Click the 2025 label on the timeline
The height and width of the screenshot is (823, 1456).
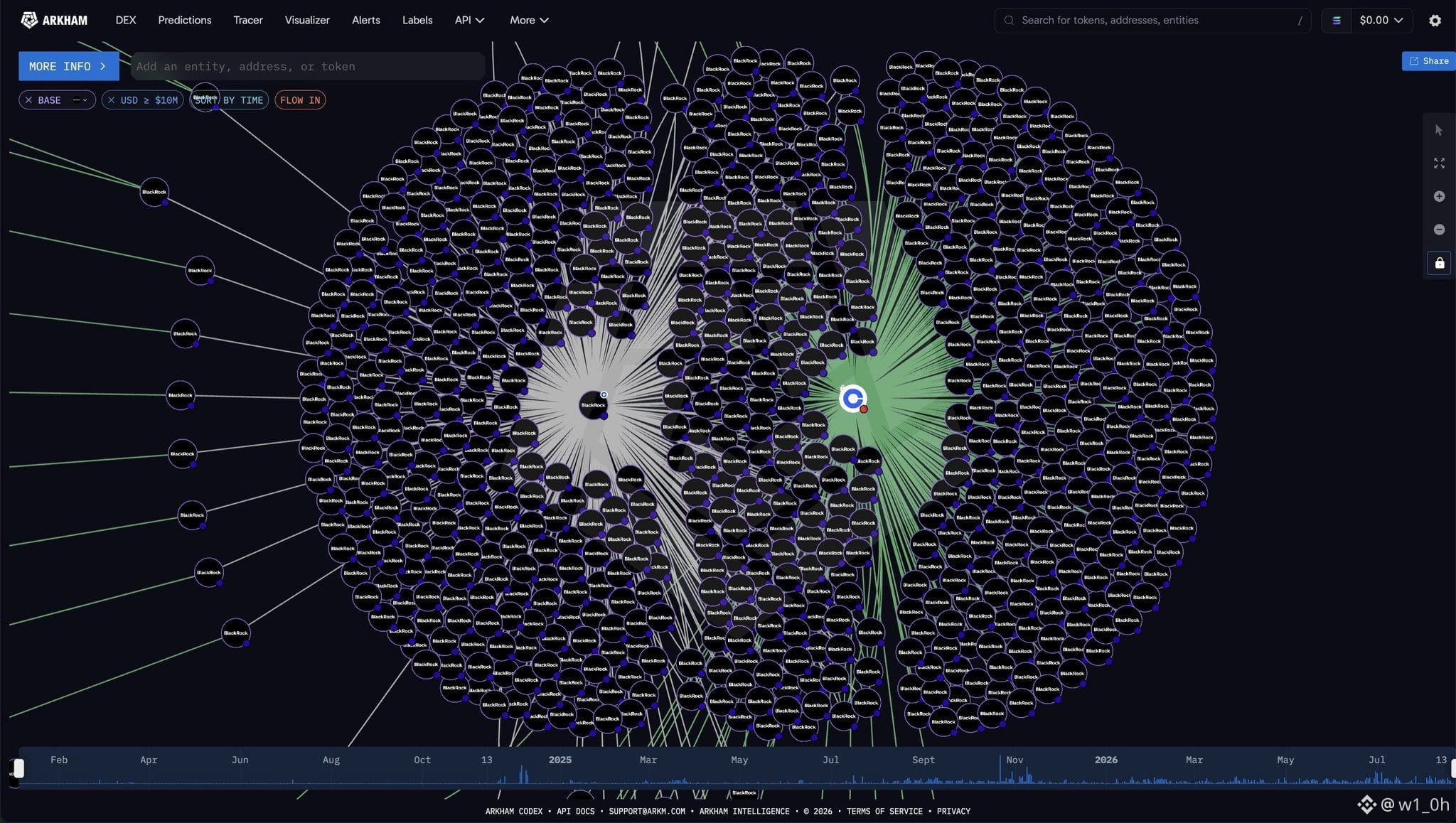pos(560,760)
